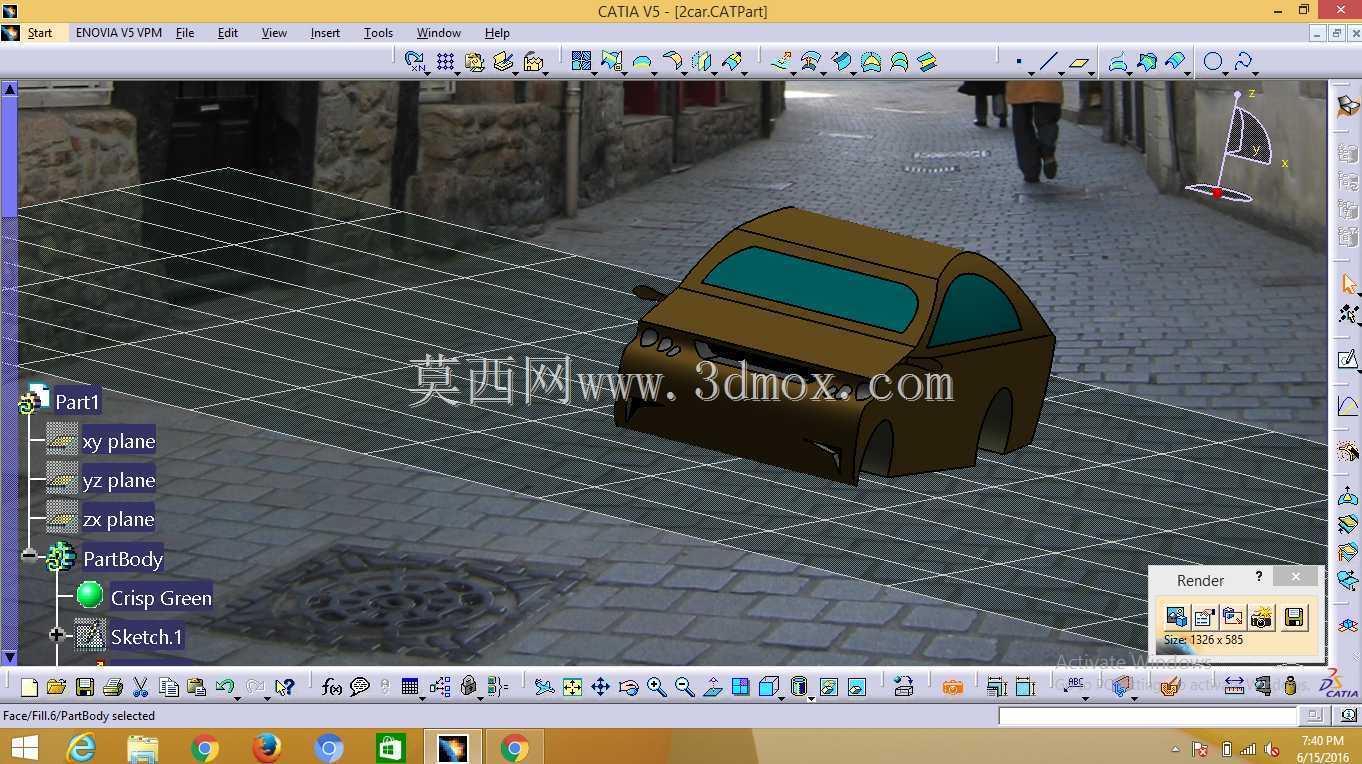Click the Multi-View quad window icon
Image resolution: width=1362 pixels, height=764 pixels.
[x=741, y=687]
